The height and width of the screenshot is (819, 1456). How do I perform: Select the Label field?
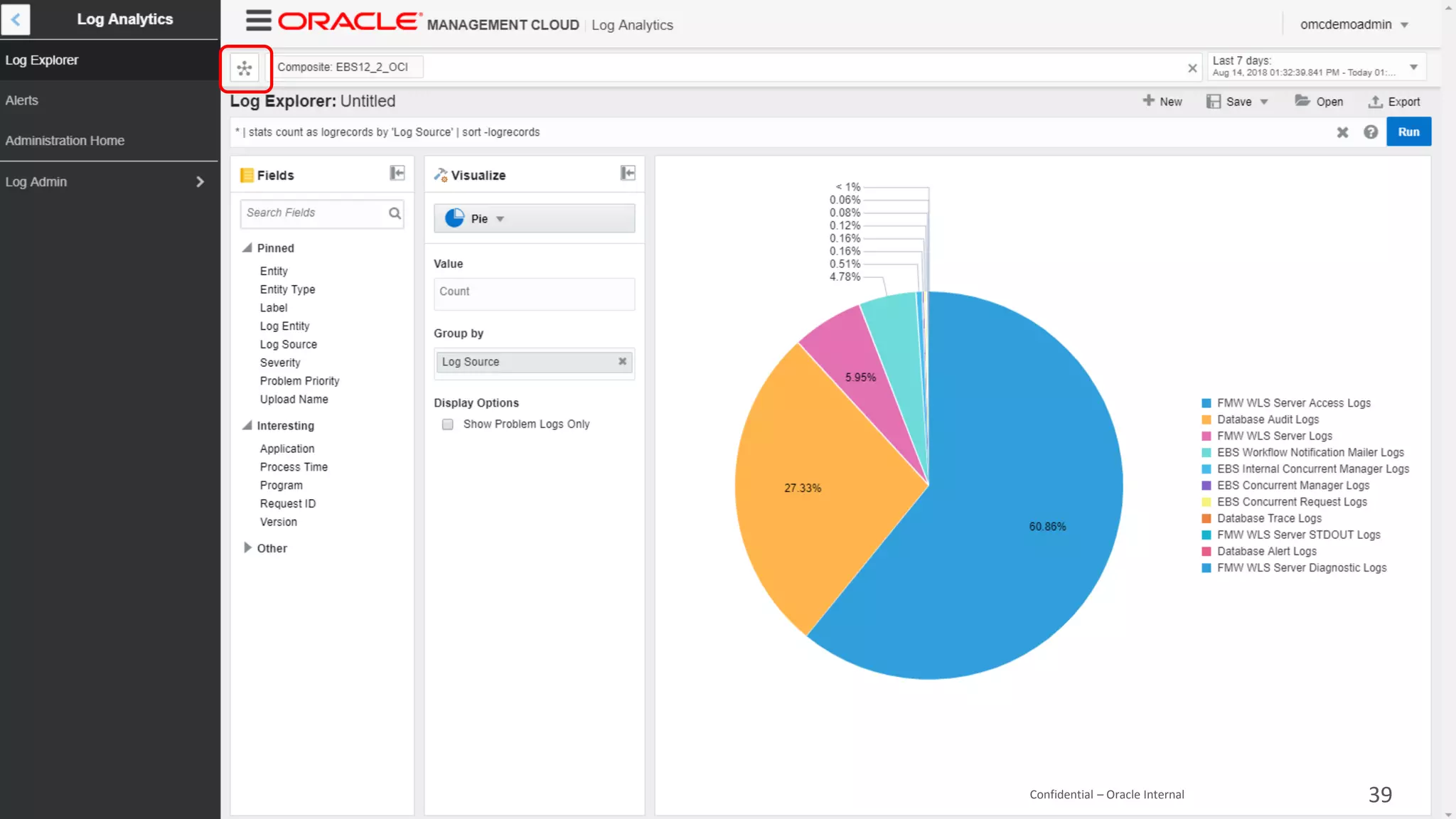click(274, 308)
